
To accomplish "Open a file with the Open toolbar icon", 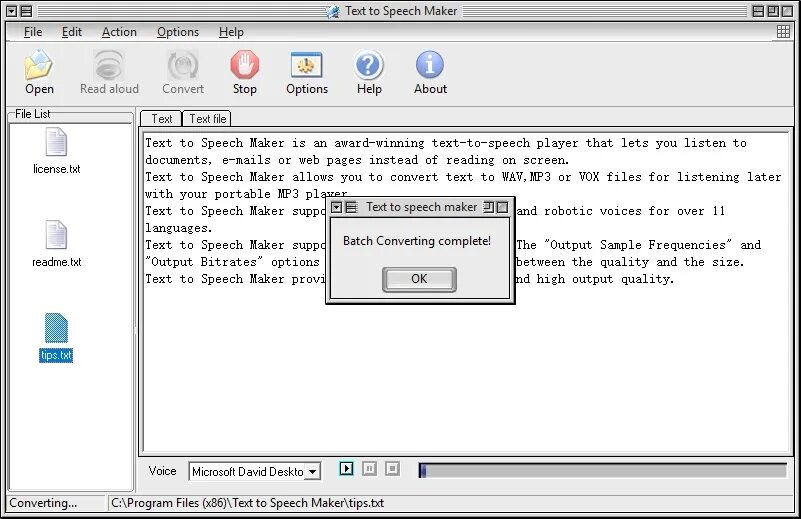I will (x=39, y=65).
